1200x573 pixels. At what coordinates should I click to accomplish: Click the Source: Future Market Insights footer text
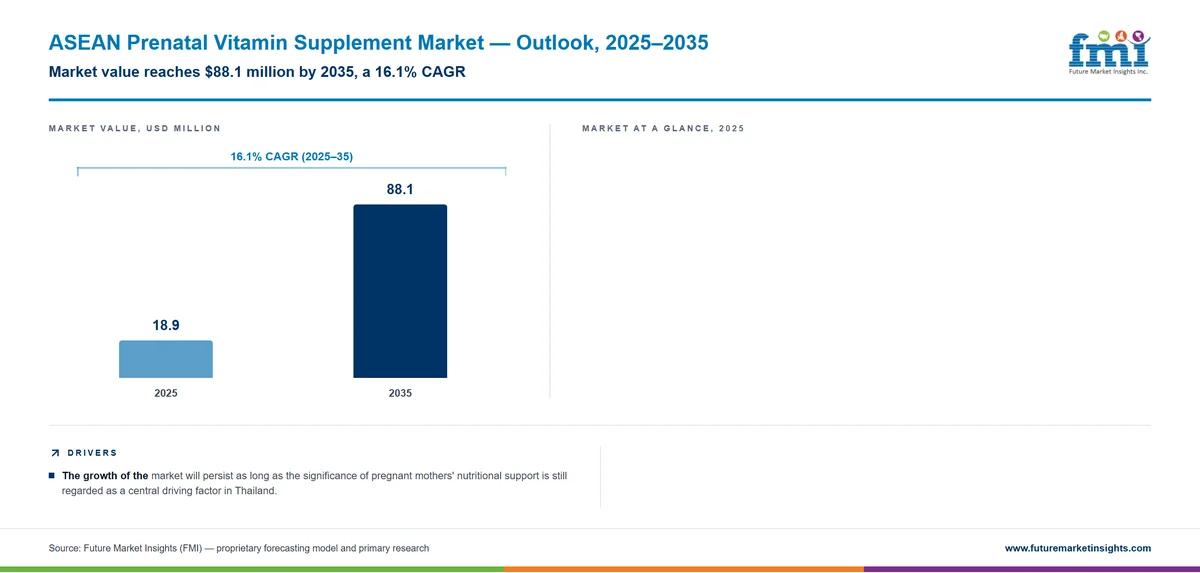pyautogui.click(x=239, y=548)
